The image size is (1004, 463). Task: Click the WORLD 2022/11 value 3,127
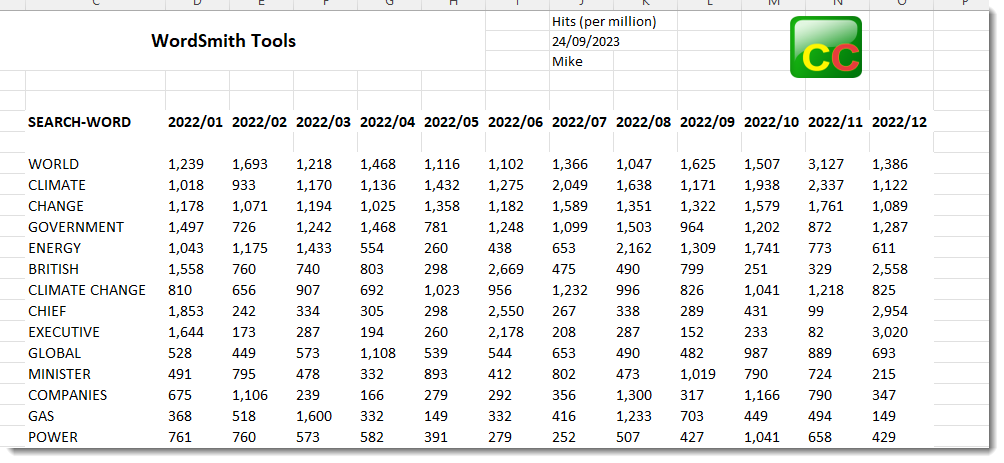(825, 165)
